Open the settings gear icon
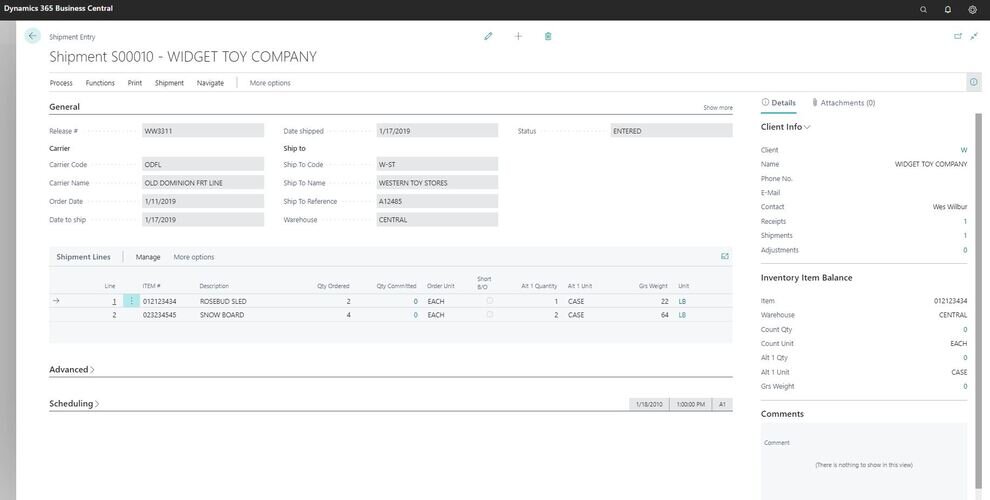The width and height of the screenshot is (990, 500). point(973,9)
